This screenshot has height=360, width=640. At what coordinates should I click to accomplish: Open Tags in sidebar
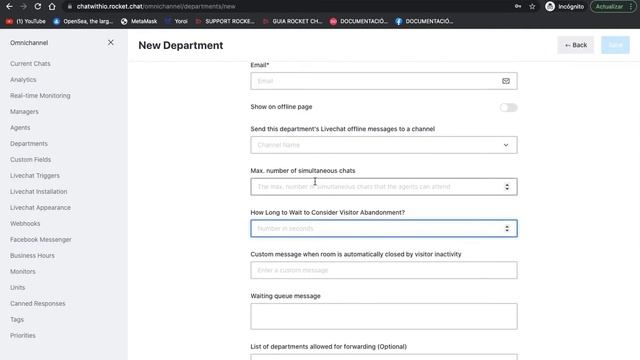click(x=17, y=320)
